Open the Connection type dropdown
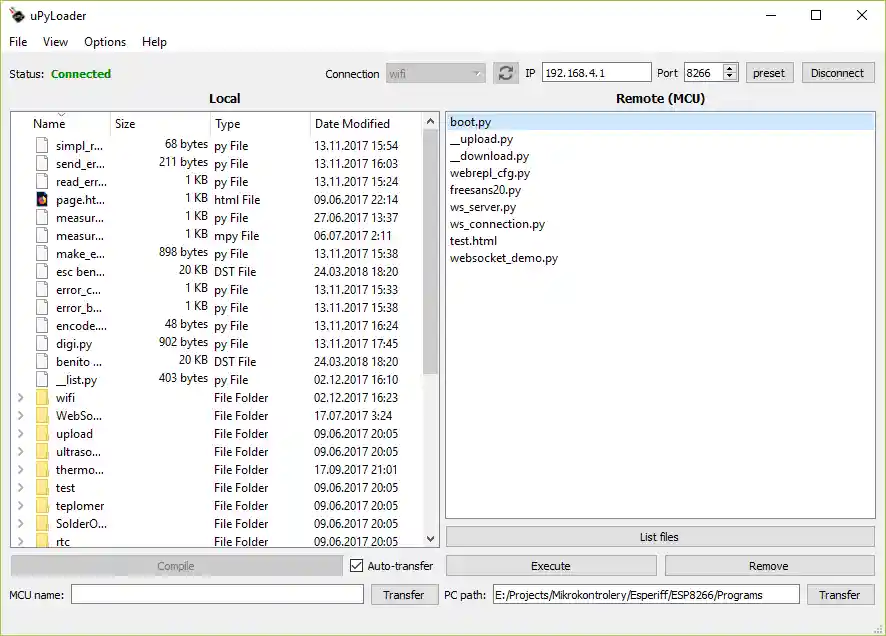The height and width of the screenshot is (636, 886). (435, 73)
